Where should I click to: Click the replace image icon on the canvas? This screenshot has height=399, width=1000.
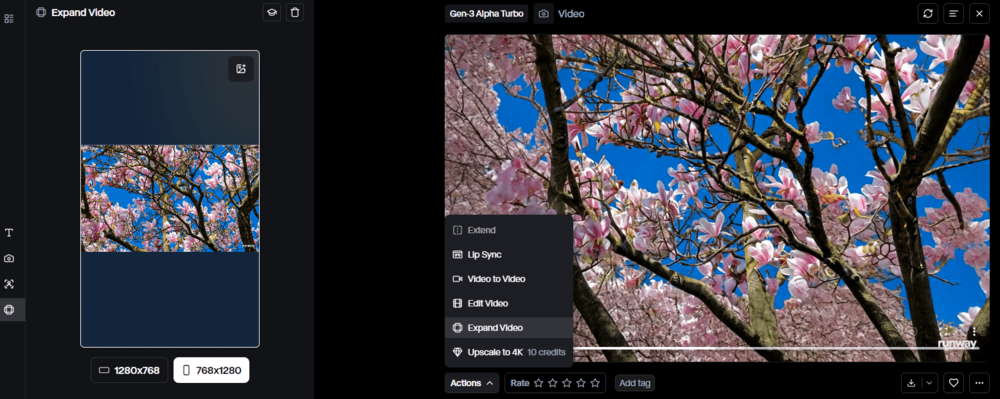(x=241, y=69)
